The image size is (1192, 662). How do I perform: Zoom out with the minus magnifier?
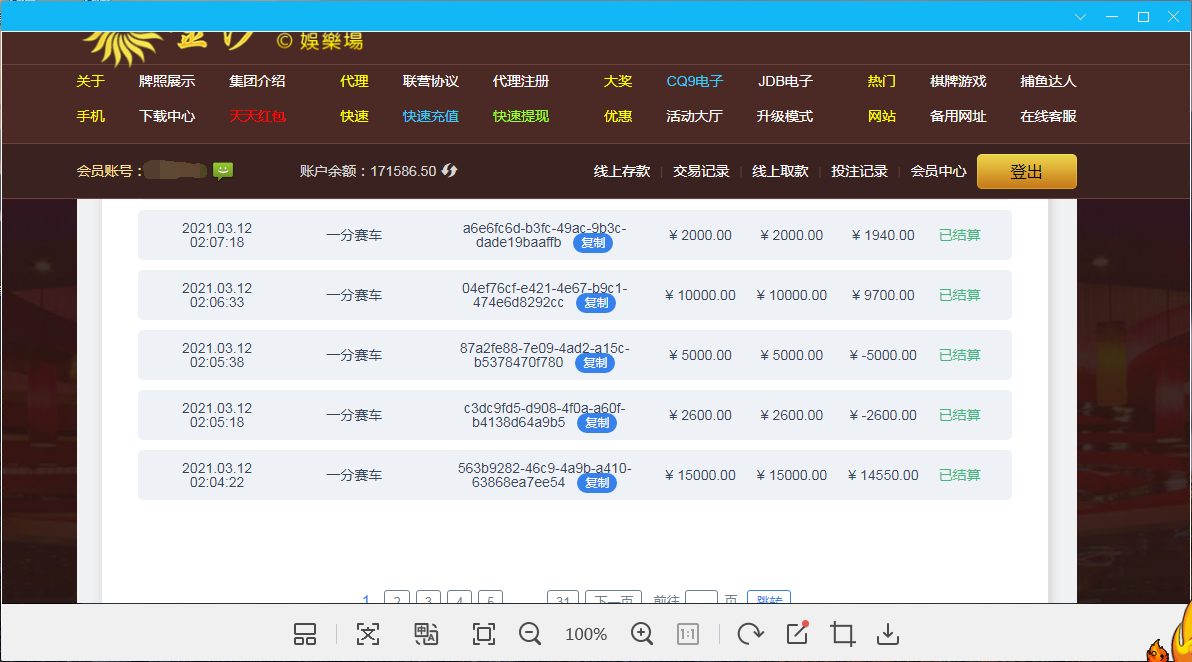click(x=530, y=634)
